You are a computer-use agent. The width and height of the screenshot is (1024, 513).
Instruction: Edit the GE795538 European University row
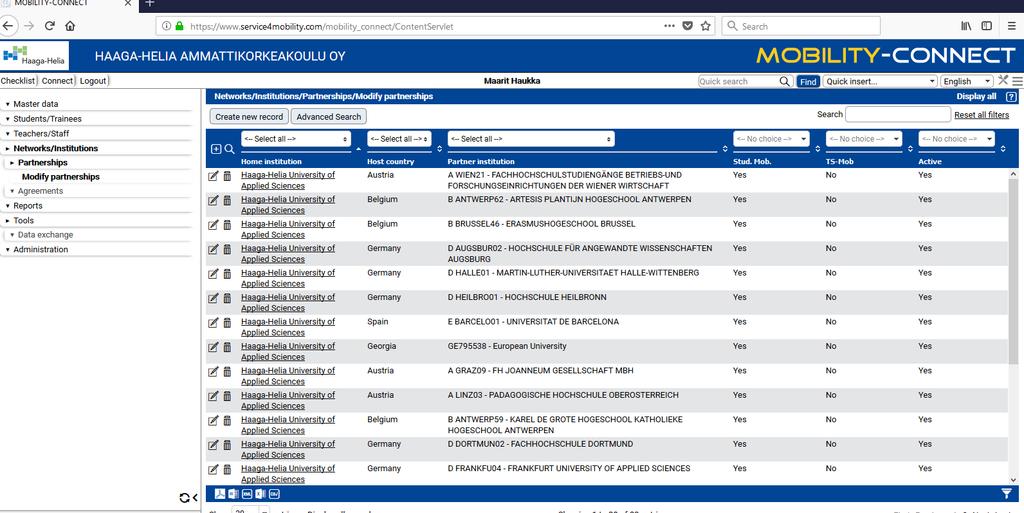pos(213,347)
